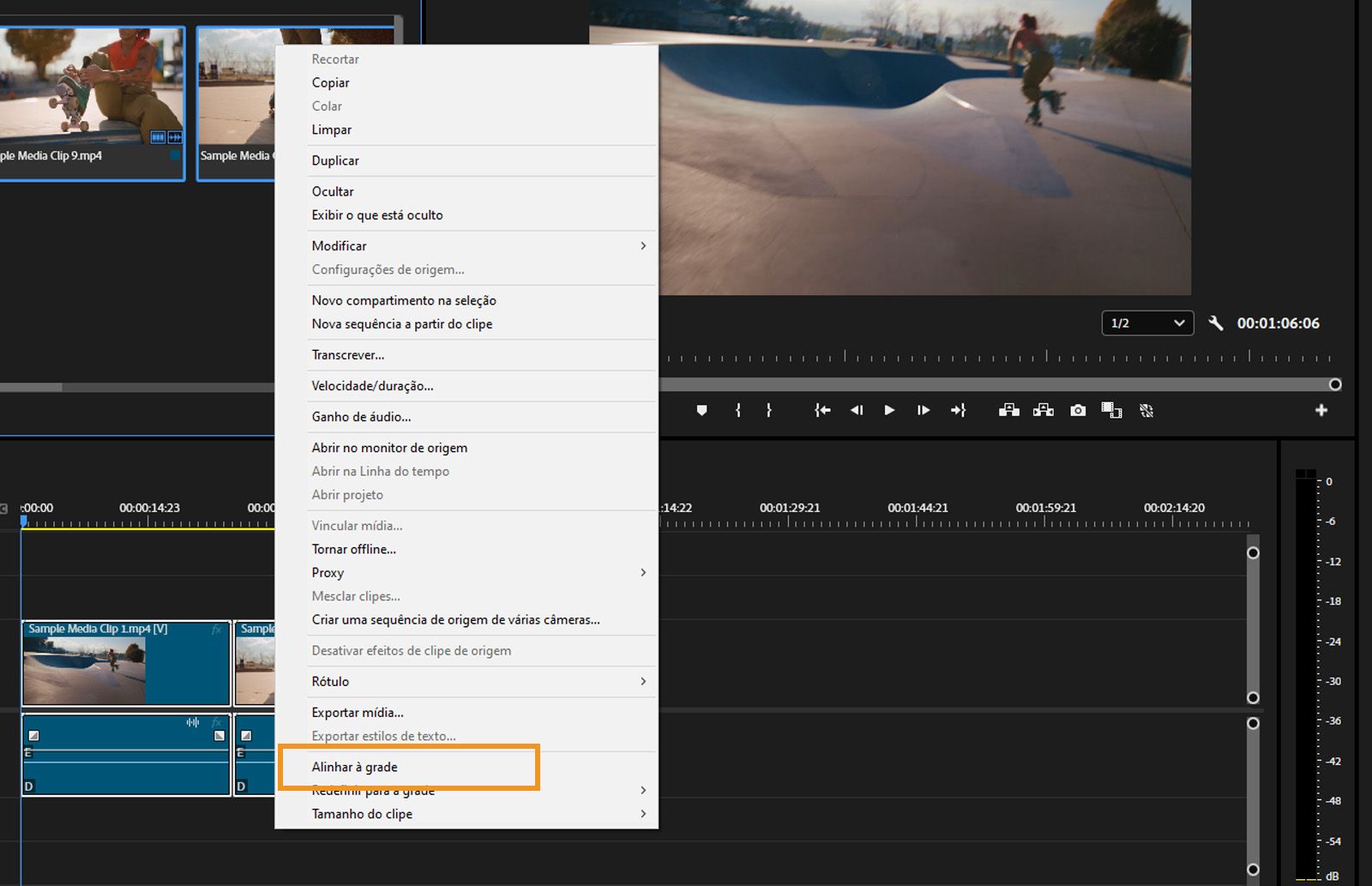The height and width of the screenshot is (886, 1372).
Task: Click the Lift icon in monitor controls
Action: point(1008,411)
